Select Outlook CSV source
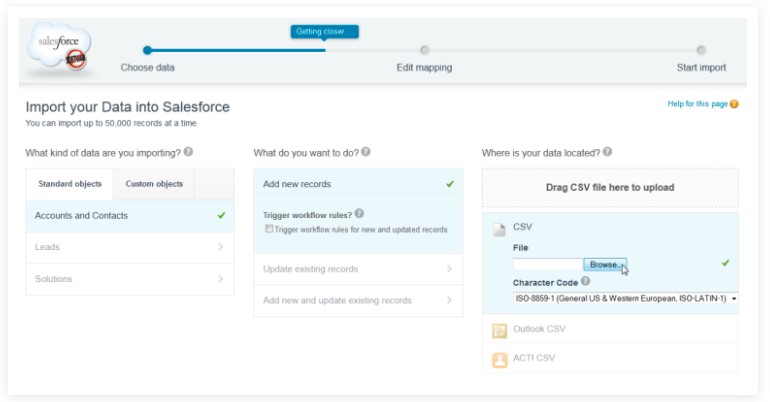The width and height of the screenshot is (770, 402). pyautogui.click(x=610, y=329)
